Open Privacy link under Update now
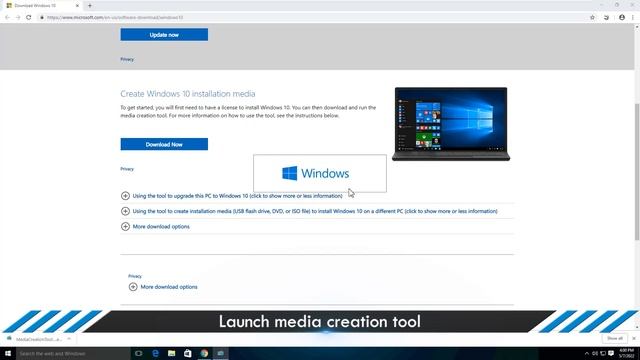 tap(127, 59)
